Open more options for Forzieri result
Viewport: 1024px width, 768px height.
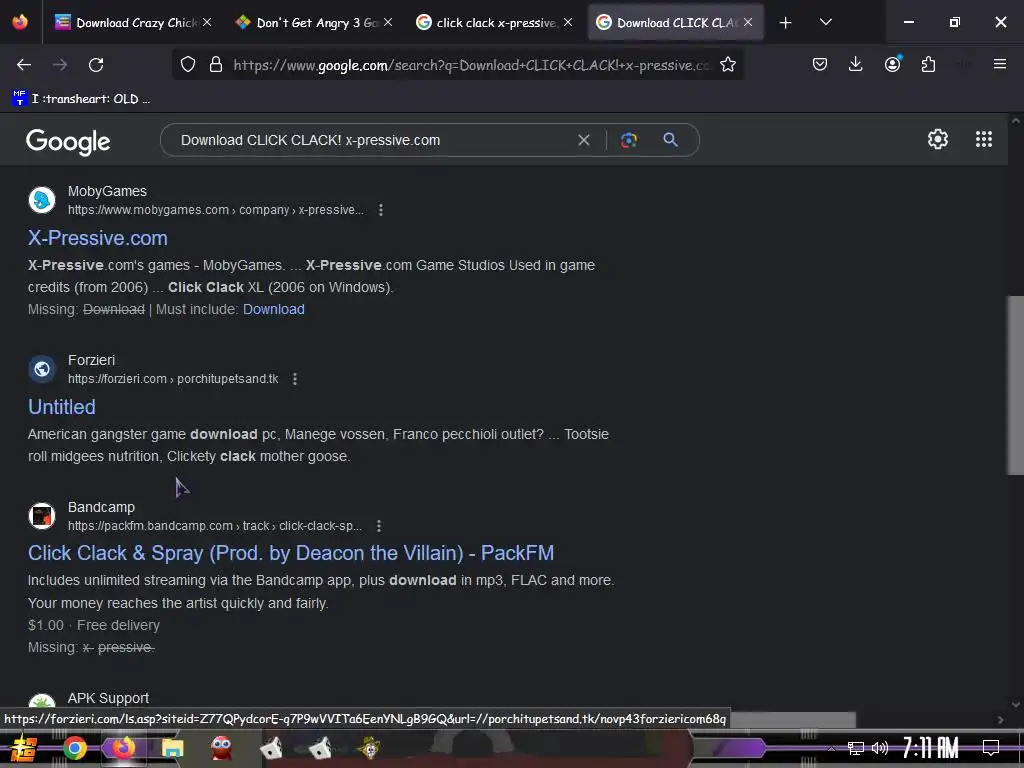pos(295,379)
